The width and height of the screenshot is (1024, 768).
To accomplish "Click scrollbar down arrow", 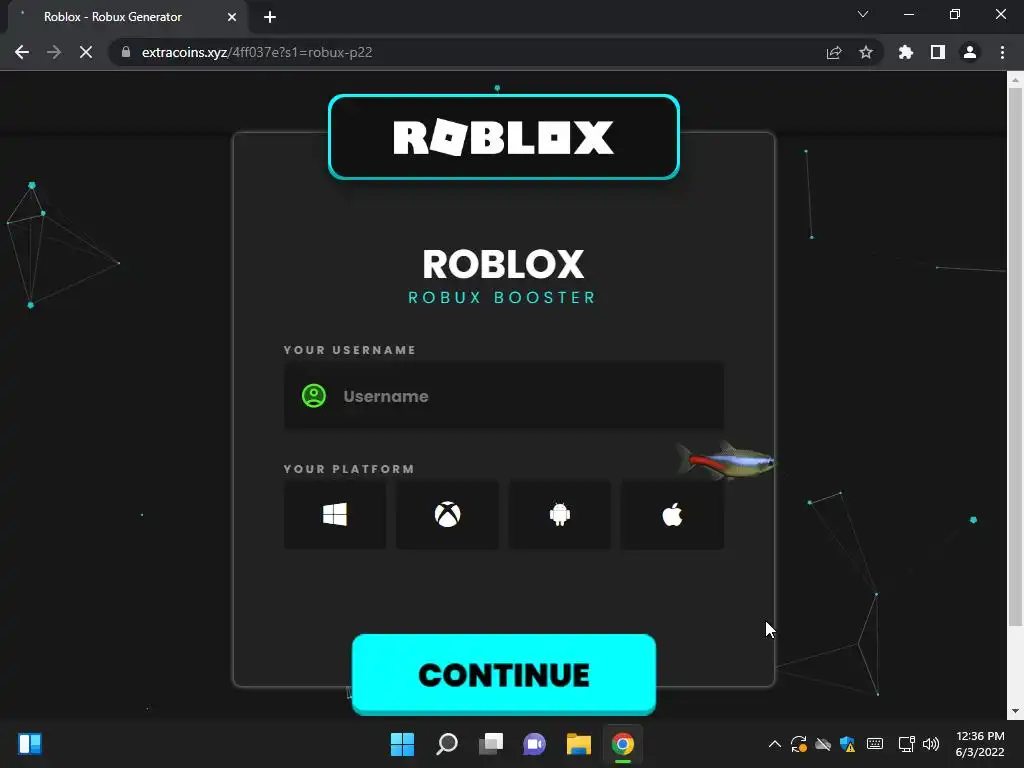I will point(1015,711).
